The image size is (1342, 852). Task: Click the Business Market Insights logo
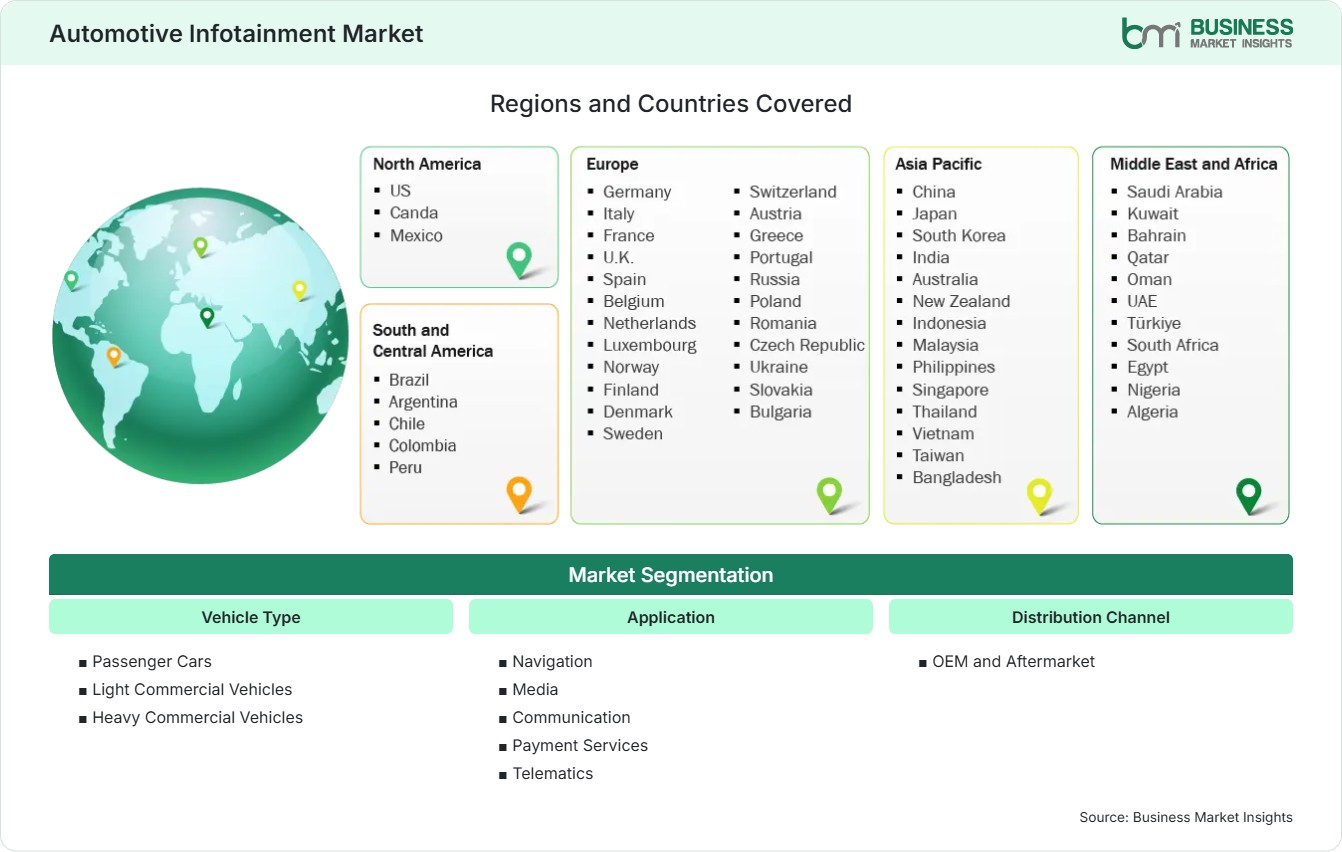click(1207, 32)
